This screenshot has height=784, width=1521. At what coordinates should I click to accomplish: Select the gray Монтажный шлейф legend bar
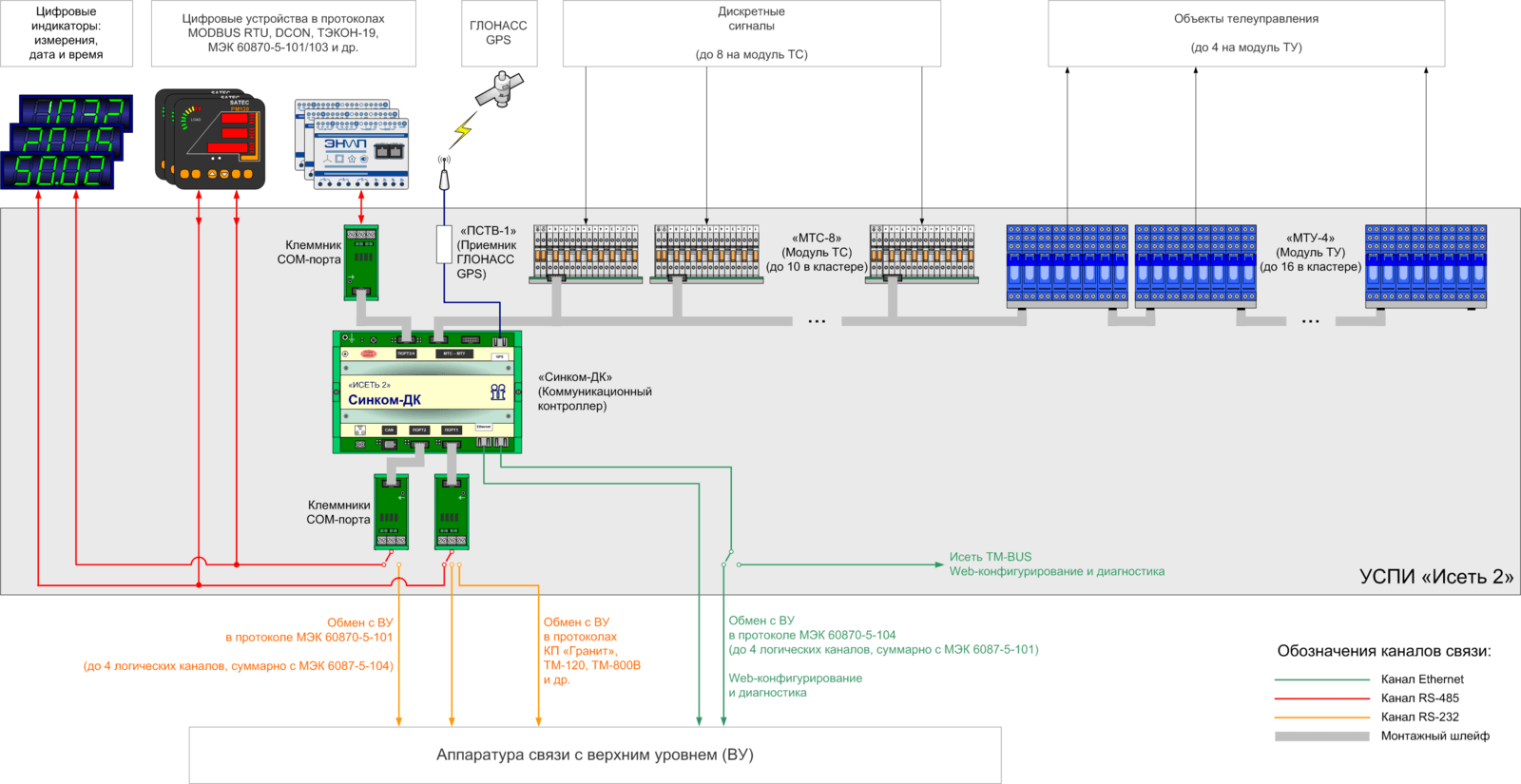[x=1321, y=736]
